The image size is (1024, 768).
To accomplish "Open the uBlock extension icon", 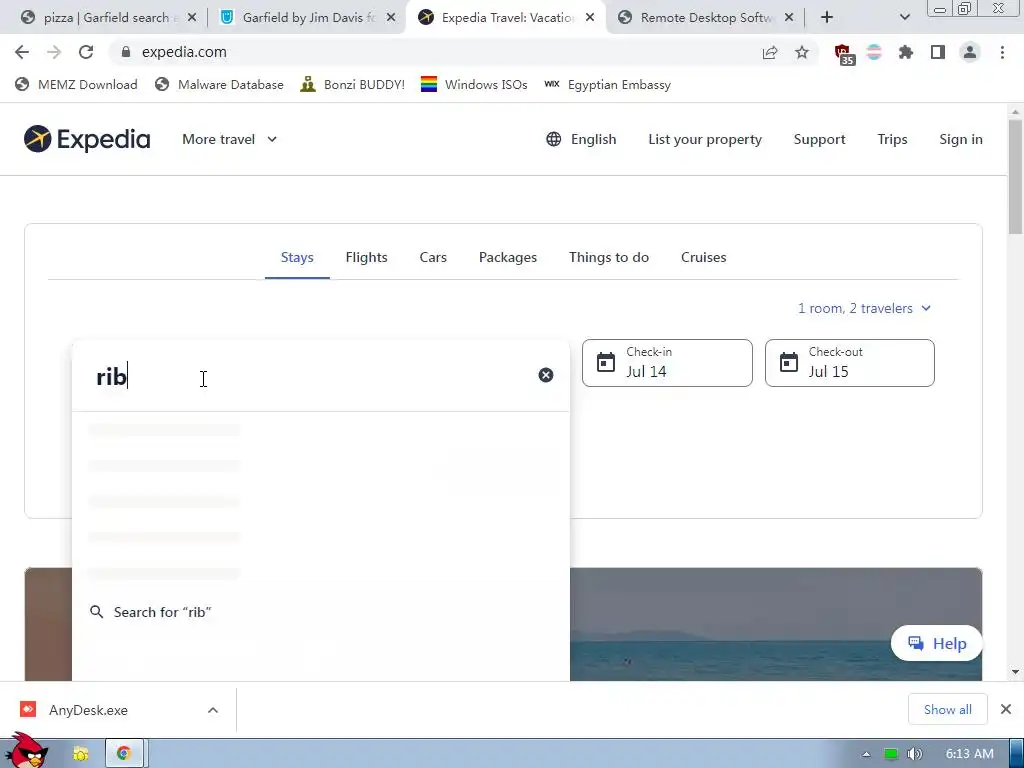I will coord(844,54).
